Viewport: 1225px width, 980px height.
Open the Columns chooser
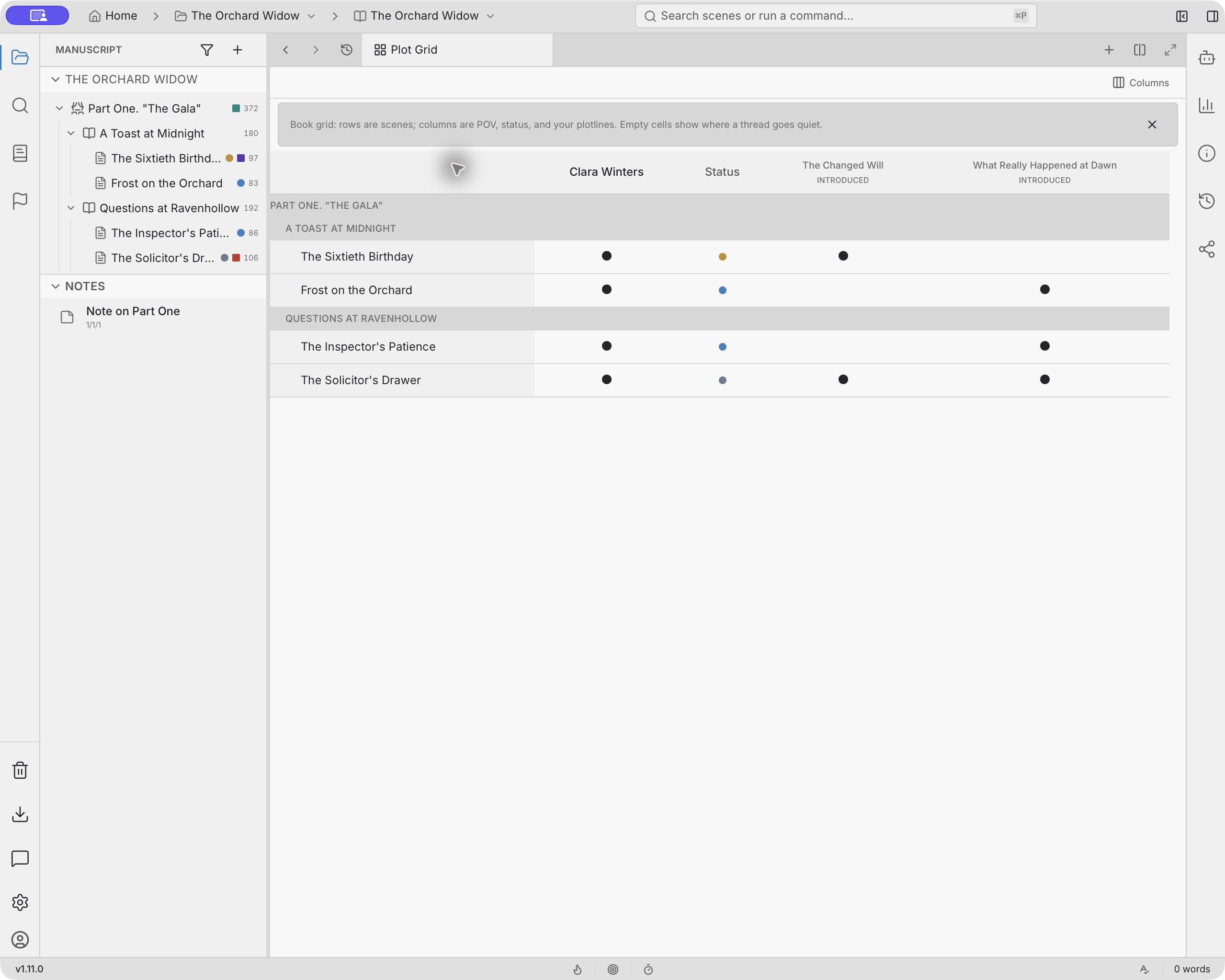1140,82
